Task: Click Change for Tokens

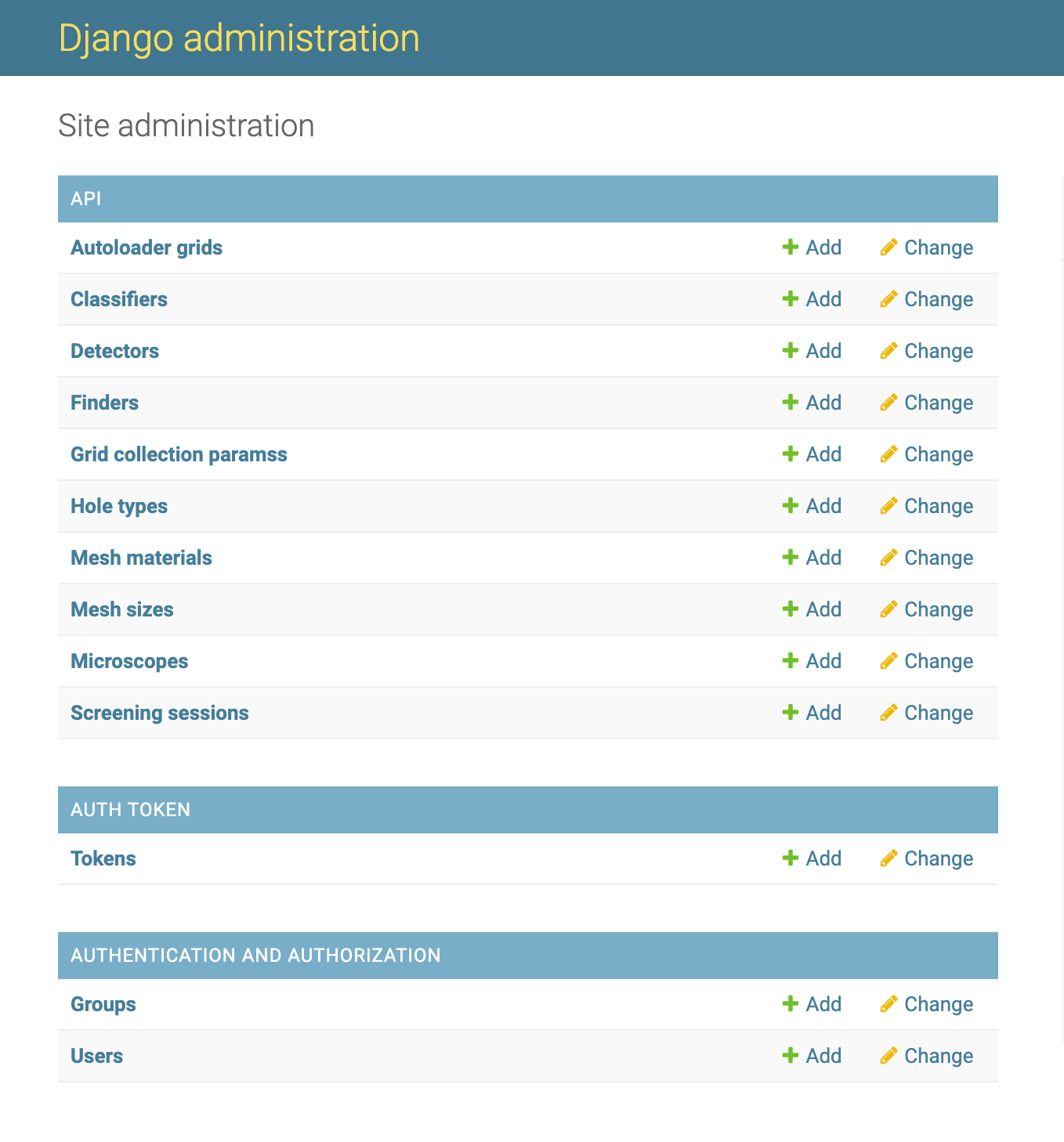Action: [926, 858]
